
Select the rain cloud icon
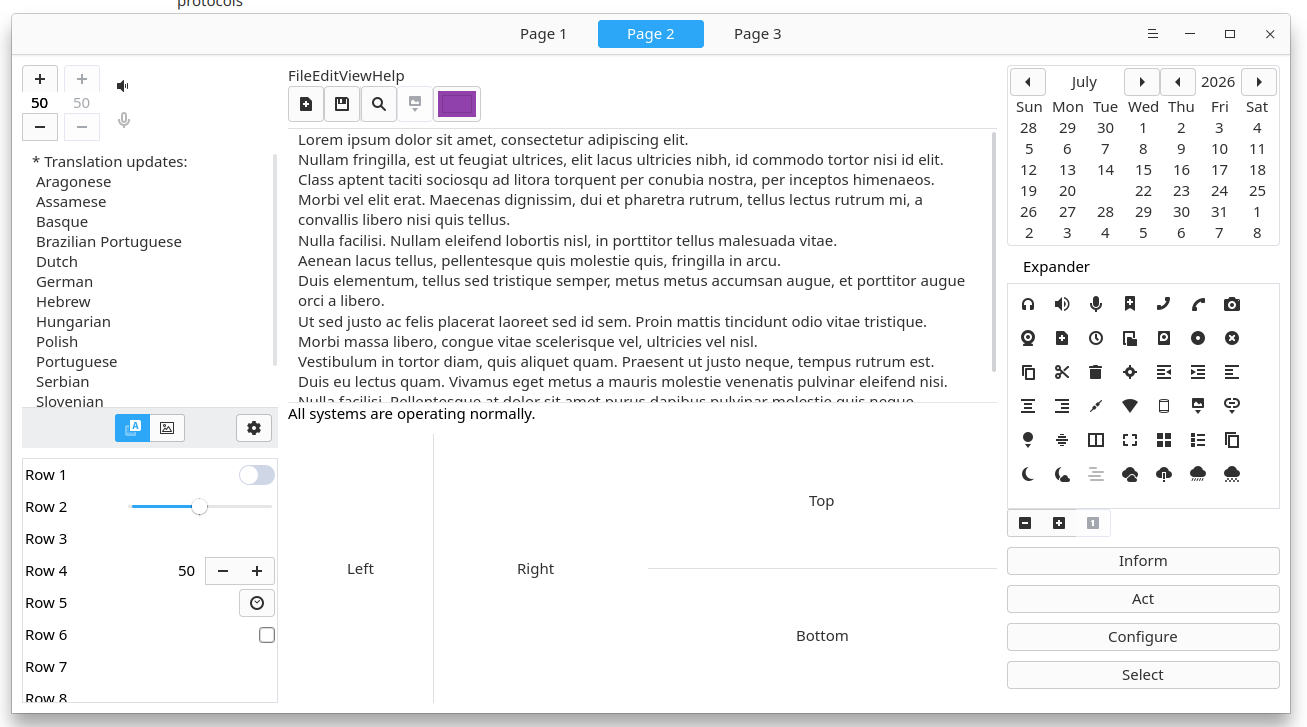click(x=1198, y=474)
